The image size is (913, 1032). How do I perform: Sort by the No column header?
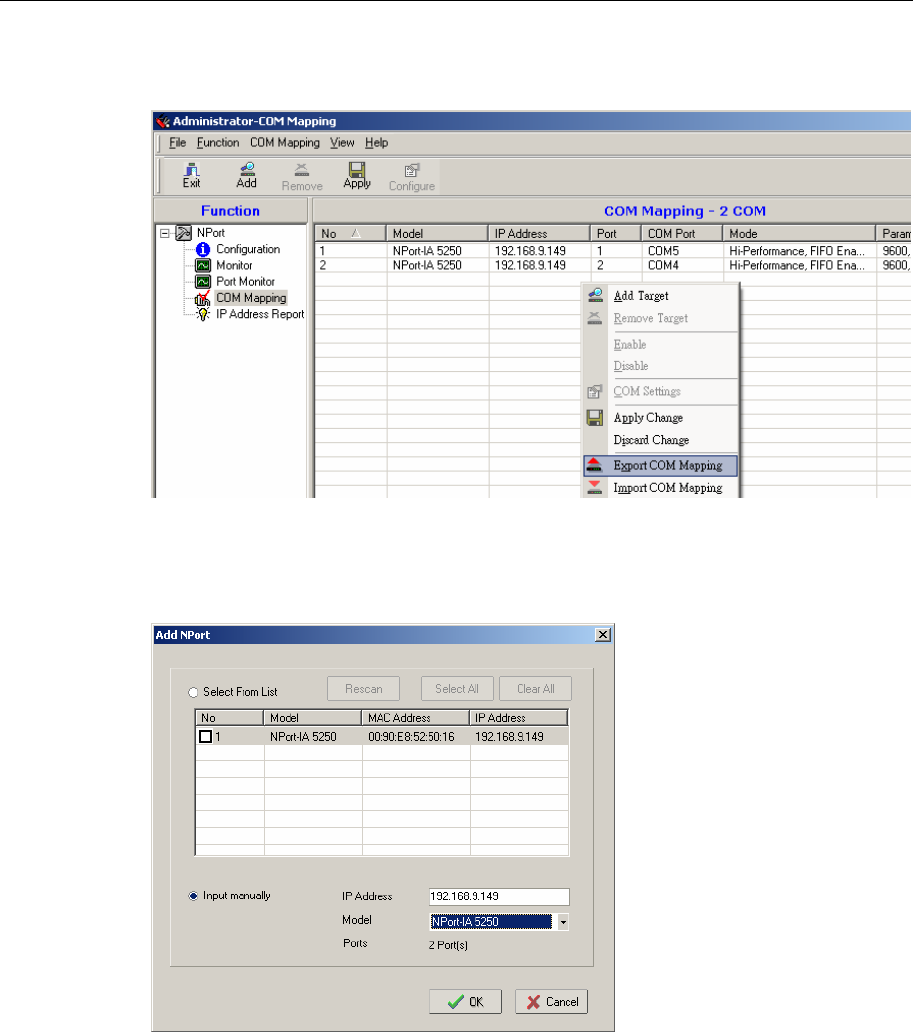(x=350, y=234)
